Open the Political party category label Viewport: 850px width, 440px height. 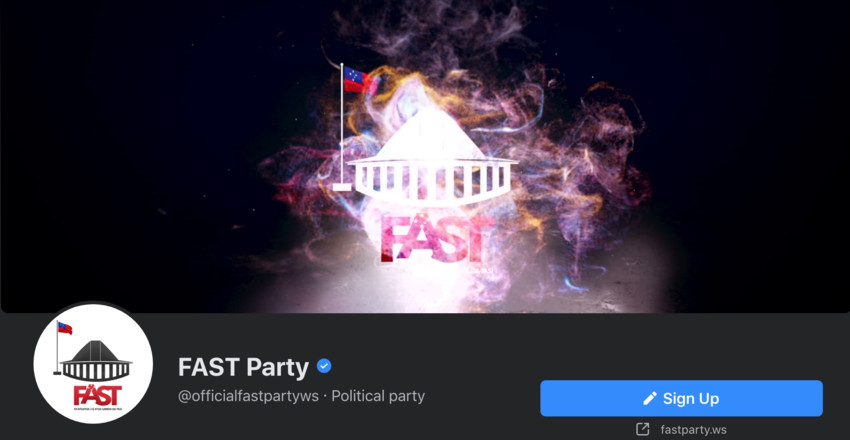(378, 396)
